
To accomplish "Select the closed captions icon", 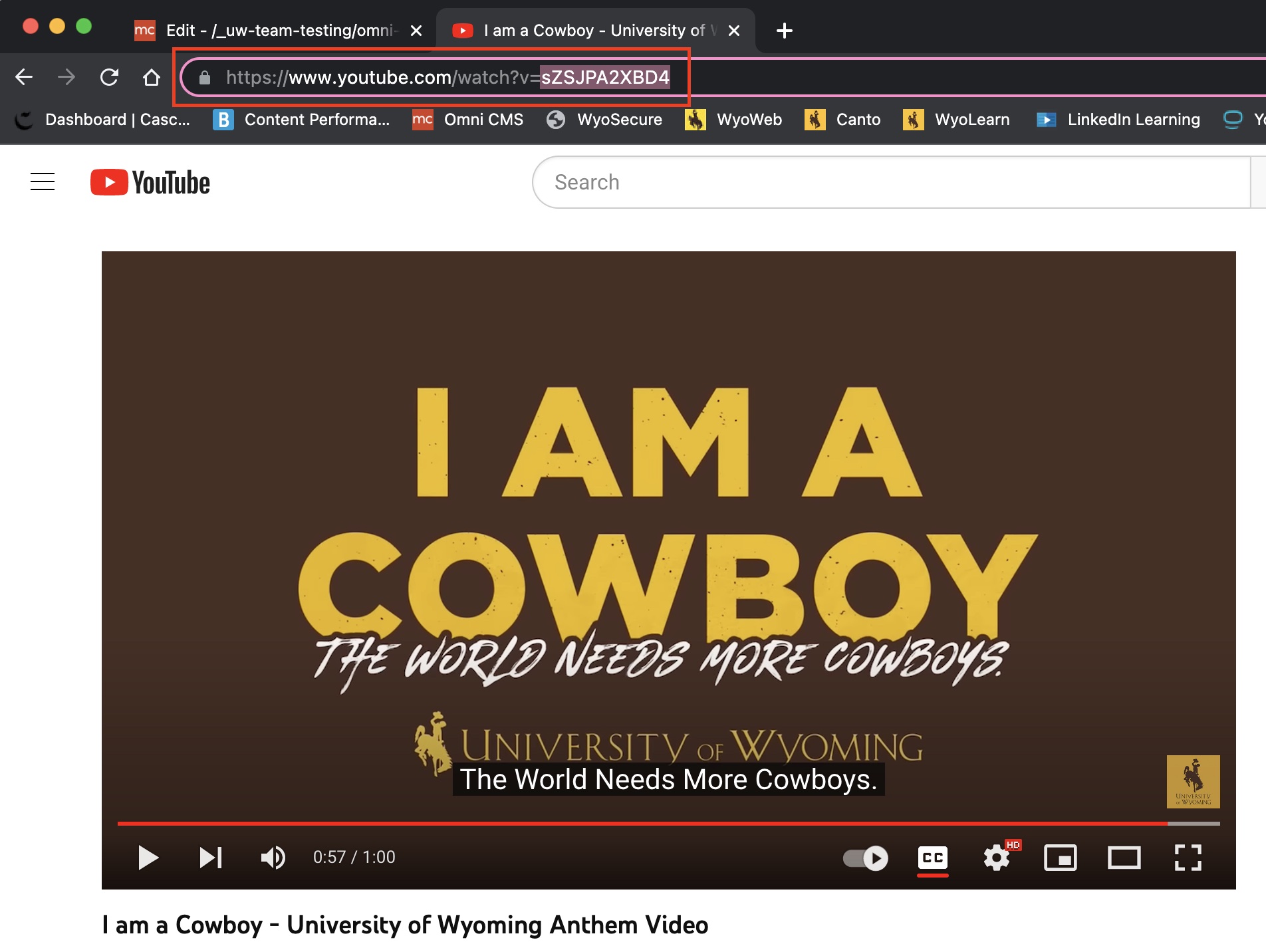I will point(932,858).
